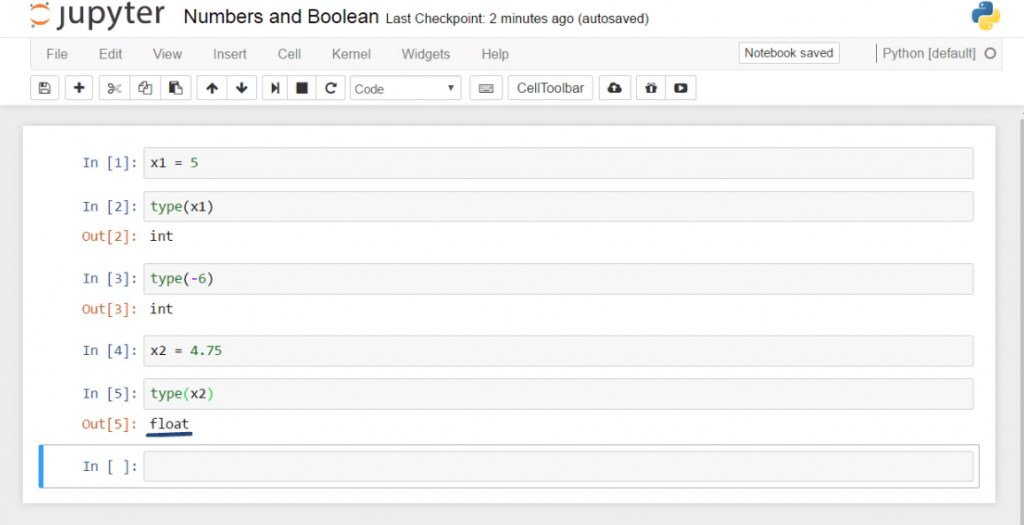Paste cells below using toolbar icon
1024x525 pixels.
click(175, 88)
